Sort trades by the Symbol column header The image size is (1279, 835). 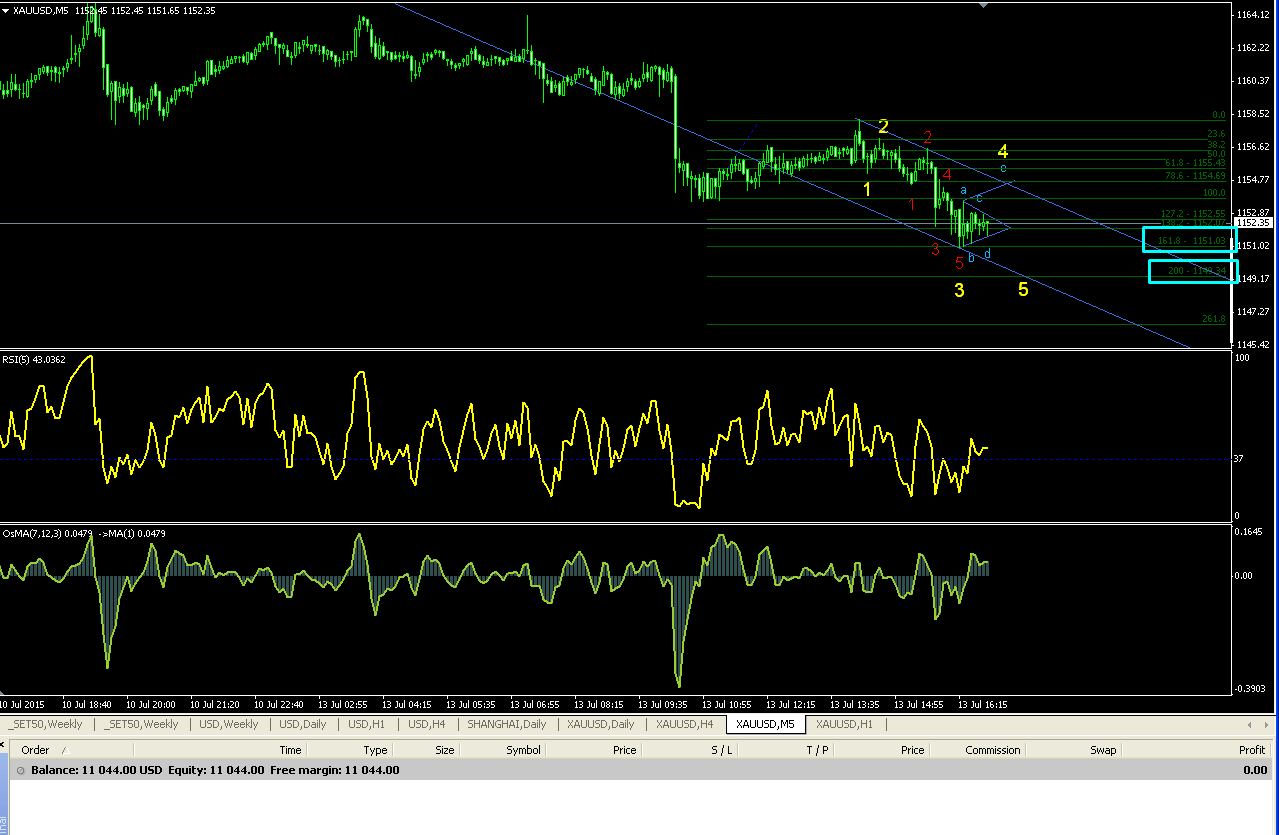click(x=523, y=750)
